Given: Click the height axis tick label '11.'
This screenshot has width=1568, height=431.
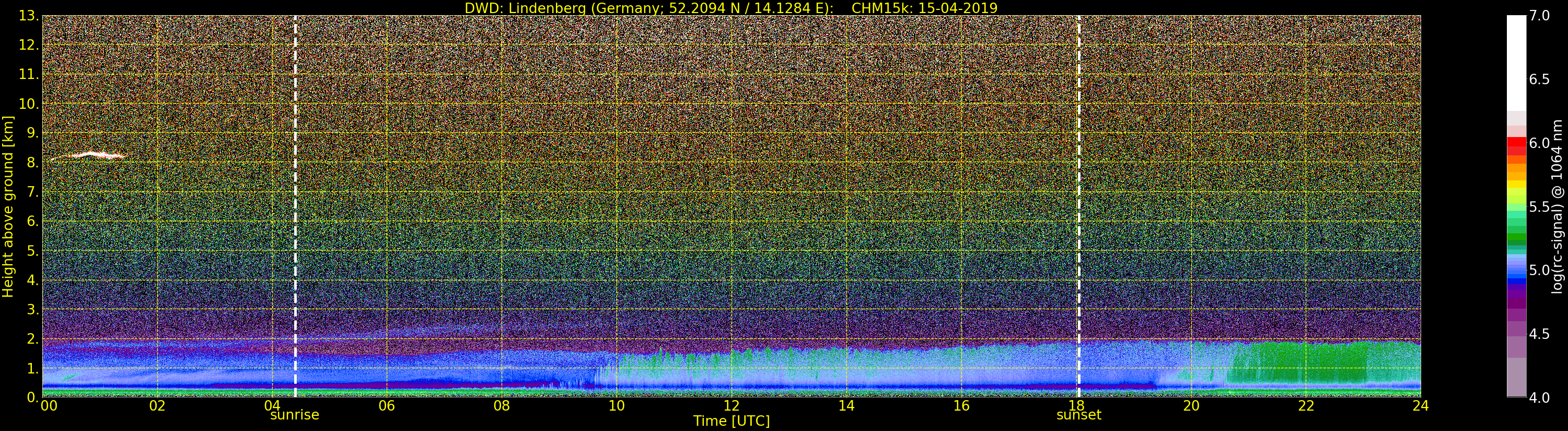Looking at the screenshot, I should (x=29, y=74).
